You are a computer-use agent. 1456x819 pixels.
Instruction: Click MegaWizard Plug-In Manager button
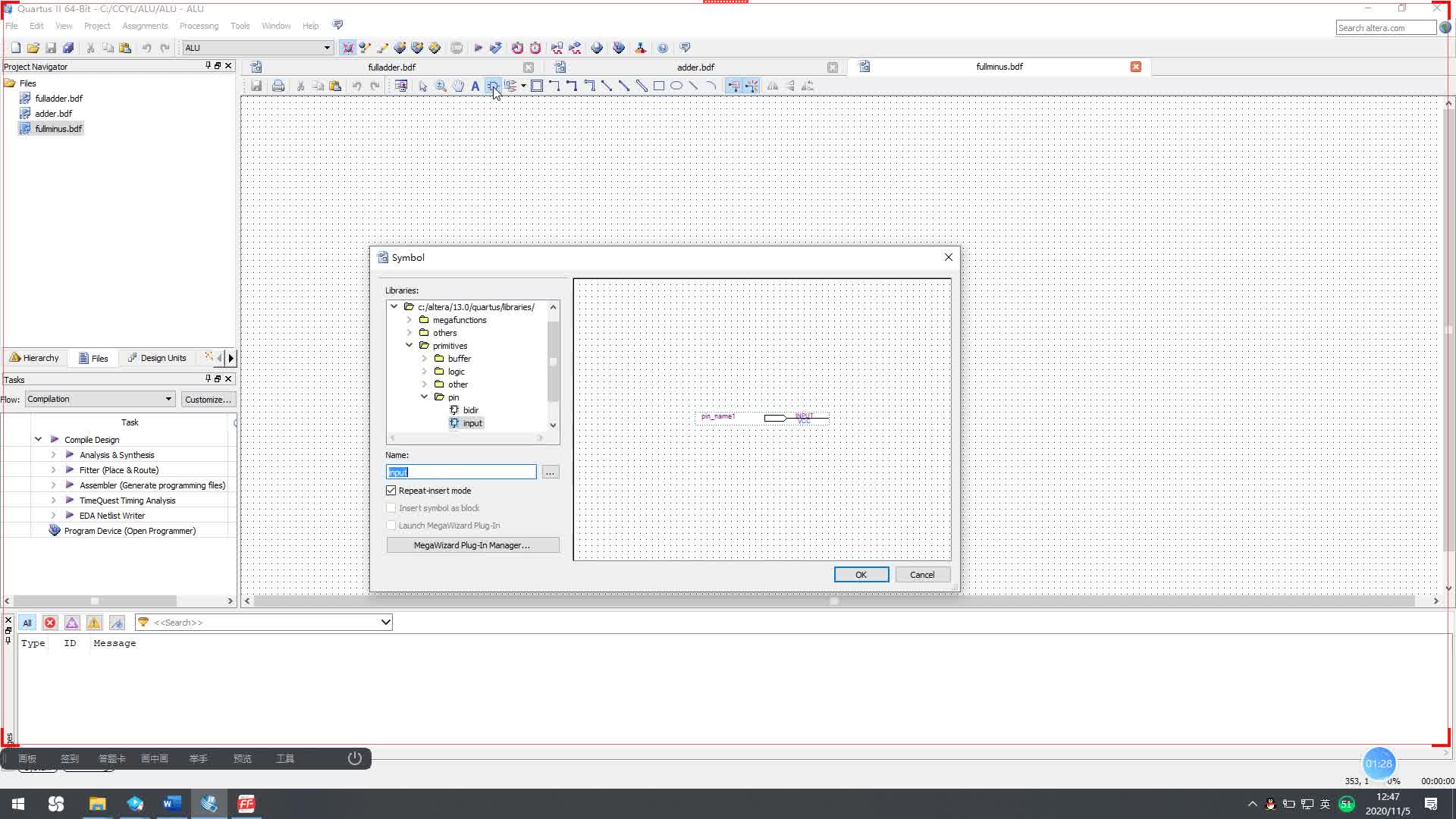471,544
